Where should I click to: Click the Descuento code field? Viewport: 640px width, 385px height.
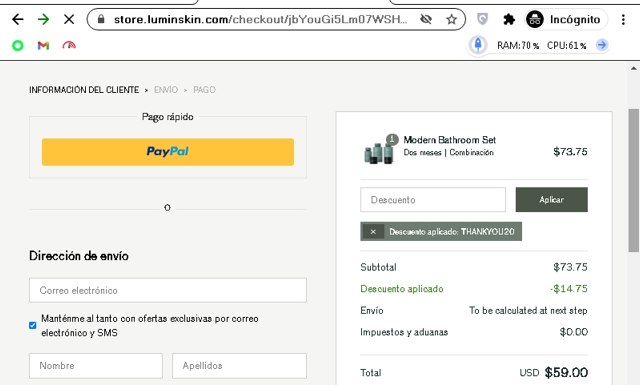pyautogui.click(x=433, y=200)
